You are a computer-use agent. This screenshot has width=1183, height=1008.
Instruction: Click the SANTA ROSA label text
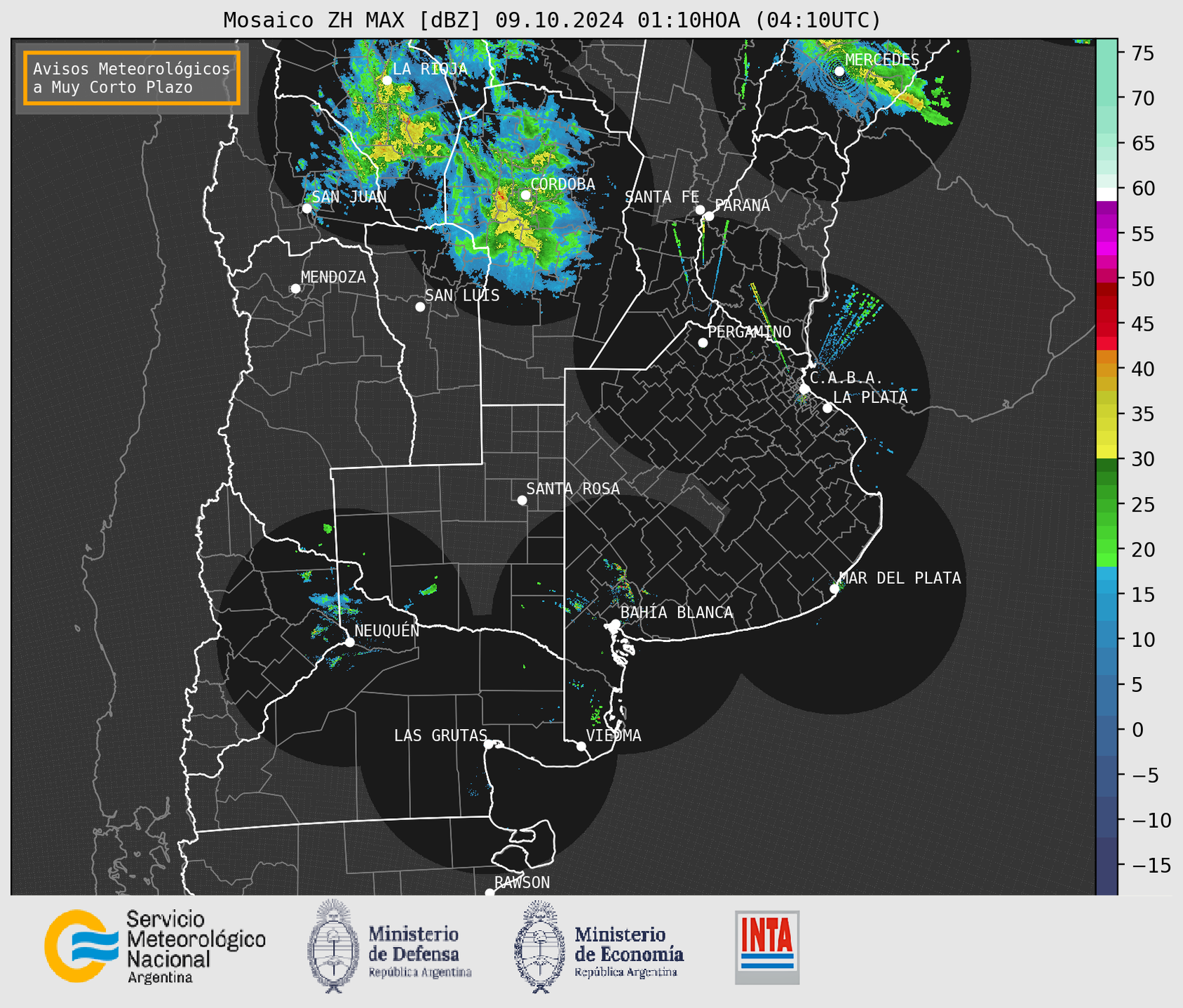[573, 489]
